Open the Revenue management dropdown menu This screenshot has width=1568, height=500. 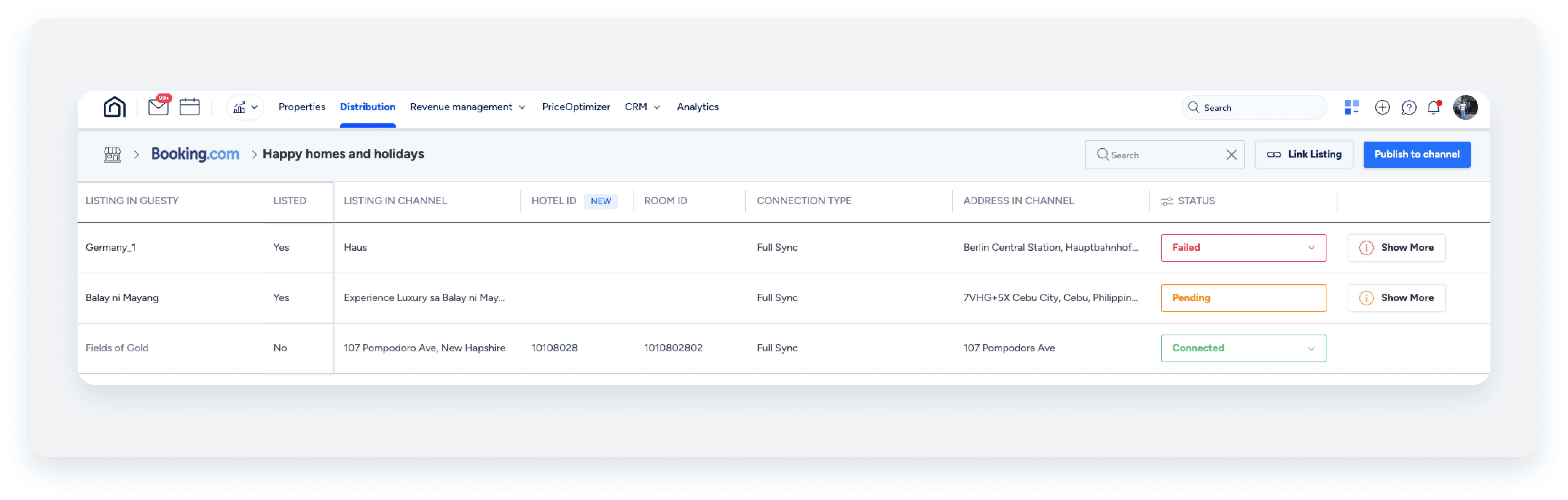(x=468, y=107)
